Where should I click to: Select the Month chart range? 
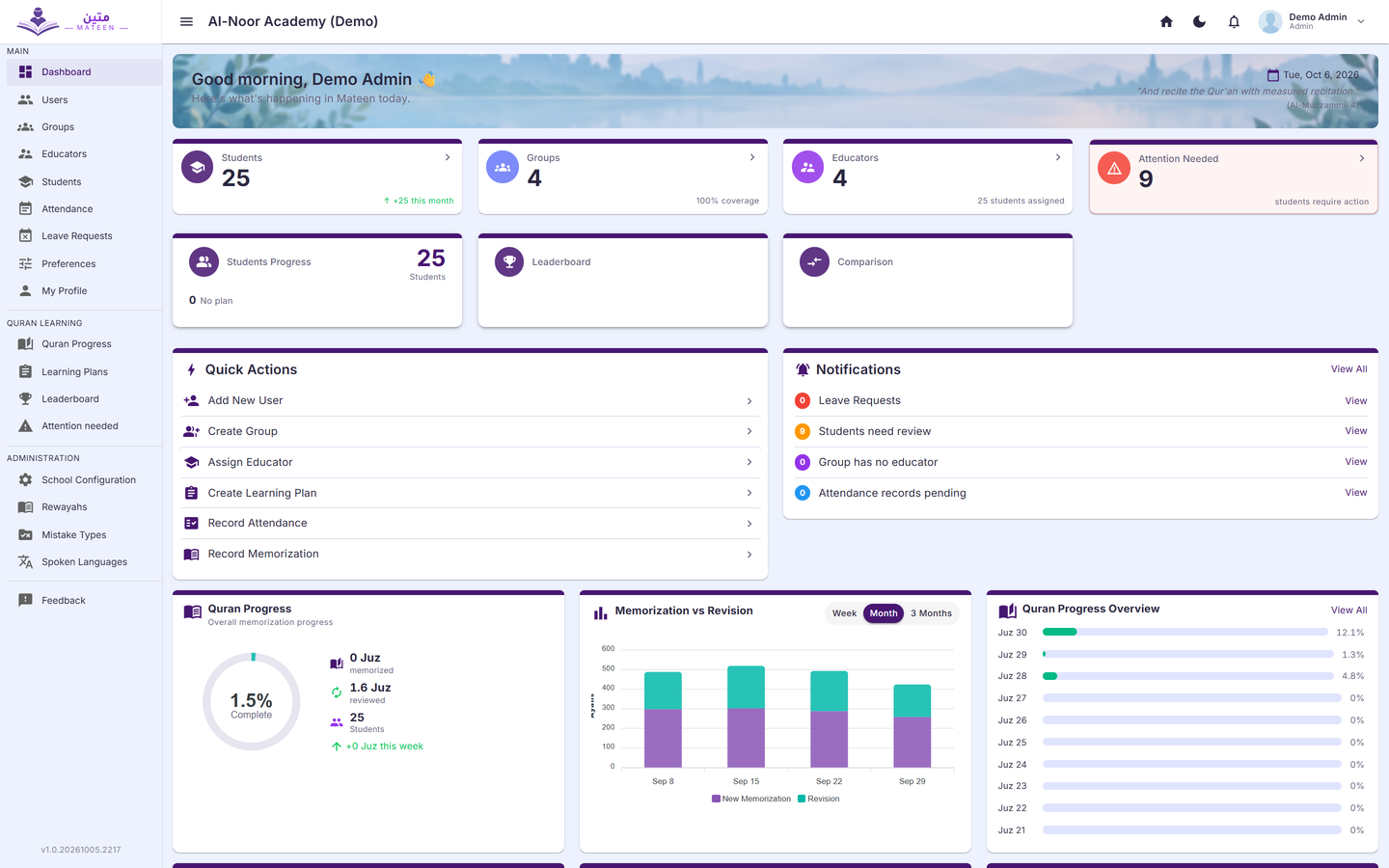pos(884,613)
